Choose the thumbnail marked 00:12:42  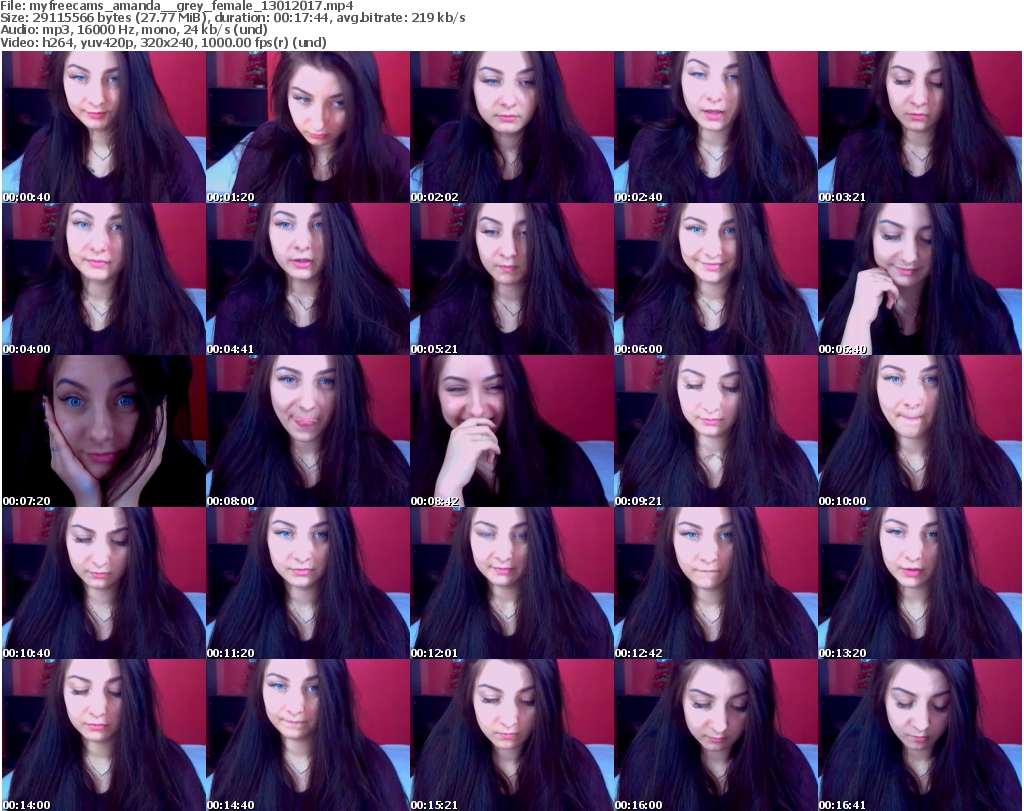(x=716, y=583)
